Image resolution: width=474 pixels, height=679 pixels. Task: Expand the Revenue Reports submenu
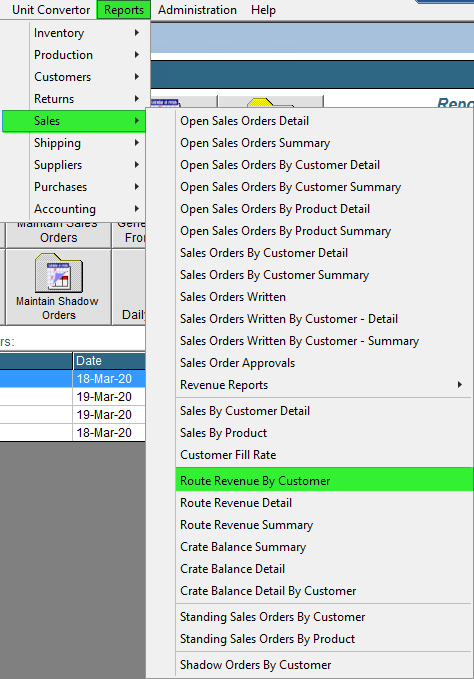324,385
